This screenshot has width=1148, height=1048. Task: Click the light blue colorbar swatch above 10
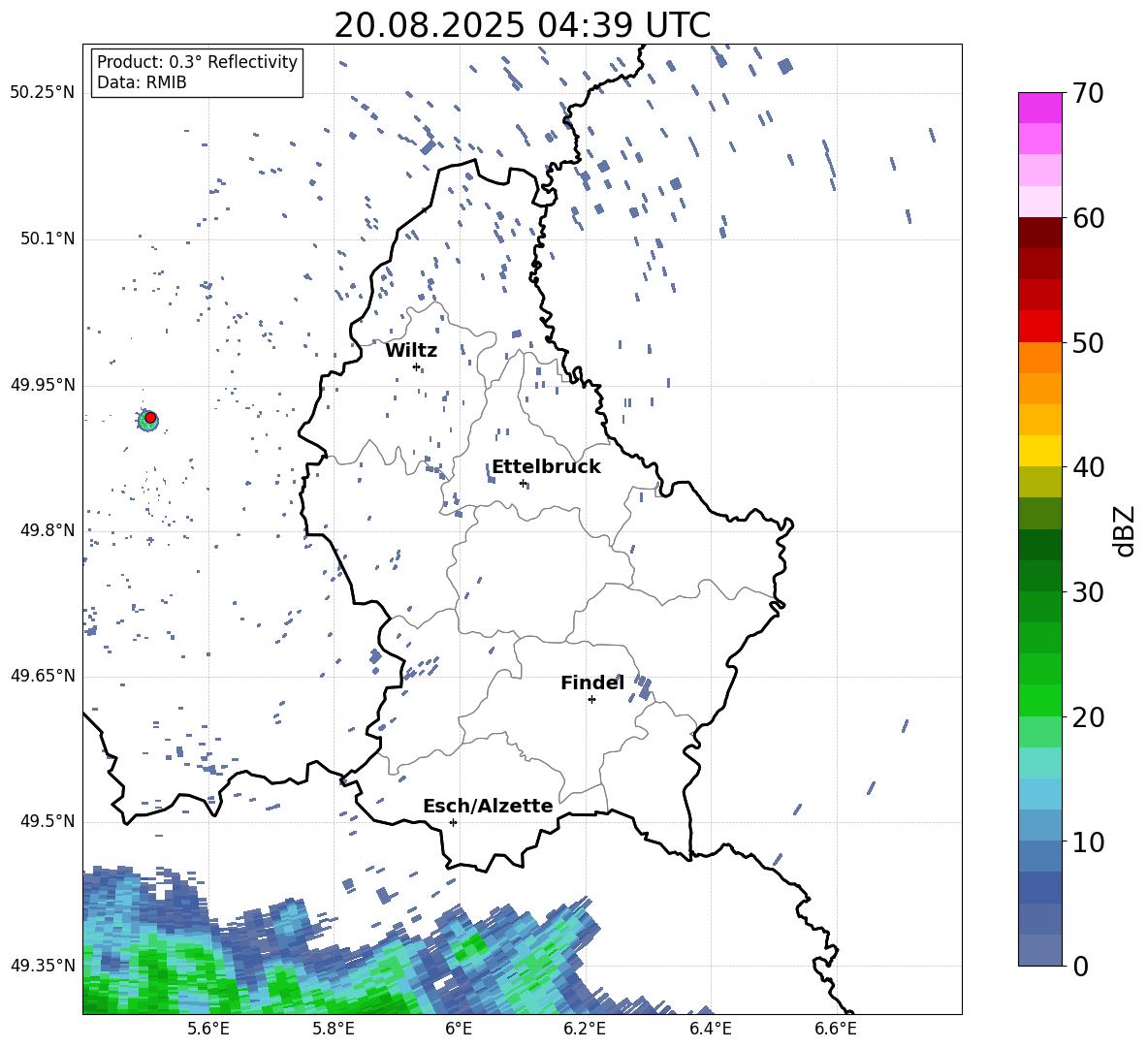click(1039, 825)
